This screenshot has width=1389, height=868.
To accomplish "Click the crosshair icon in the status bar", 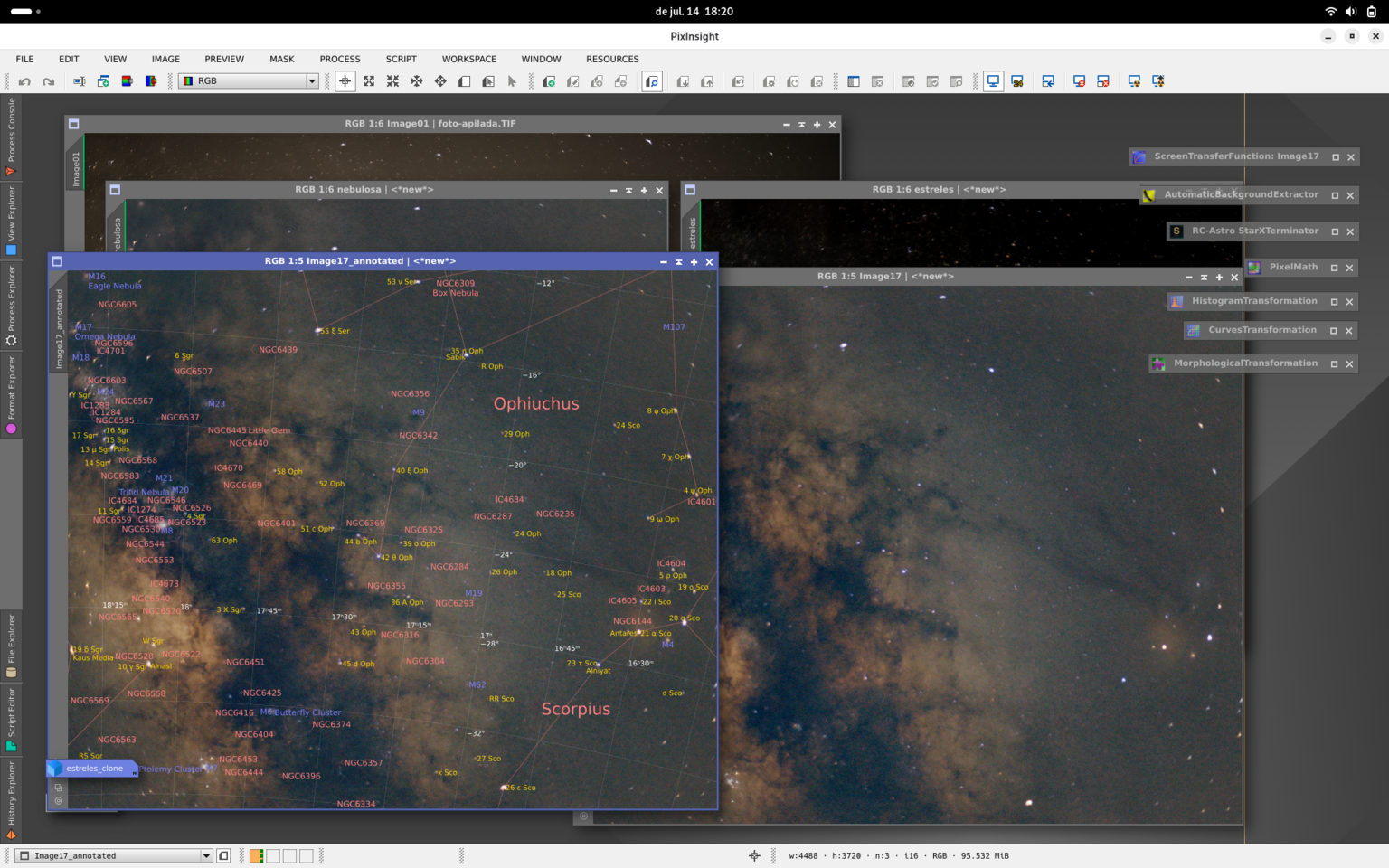I will (754, 855).
